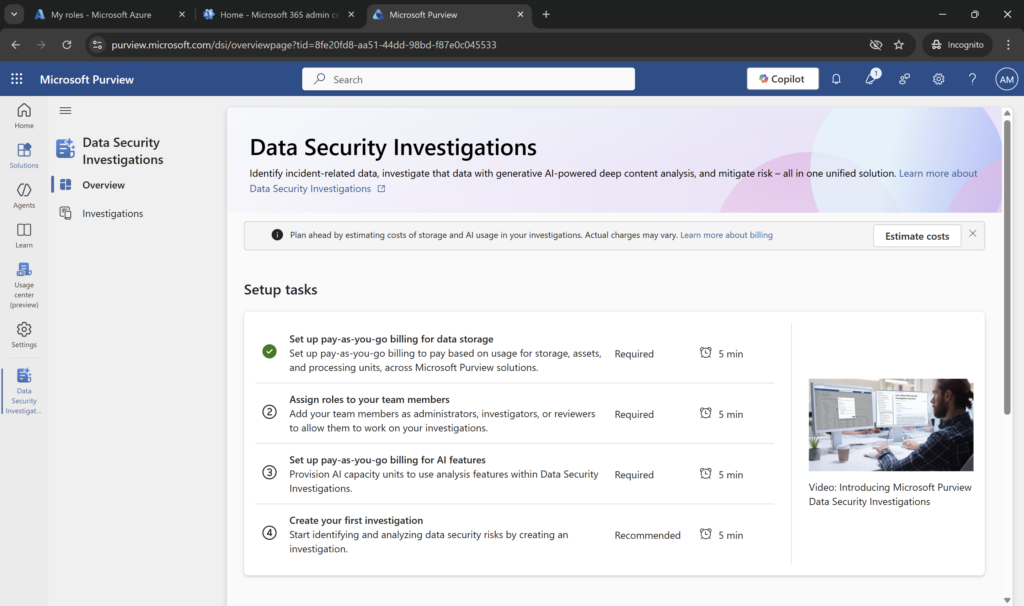1024x606 pixels.
Task: Open the settings gear in top header
Action: pyautogui.click(x=938, y=79)
